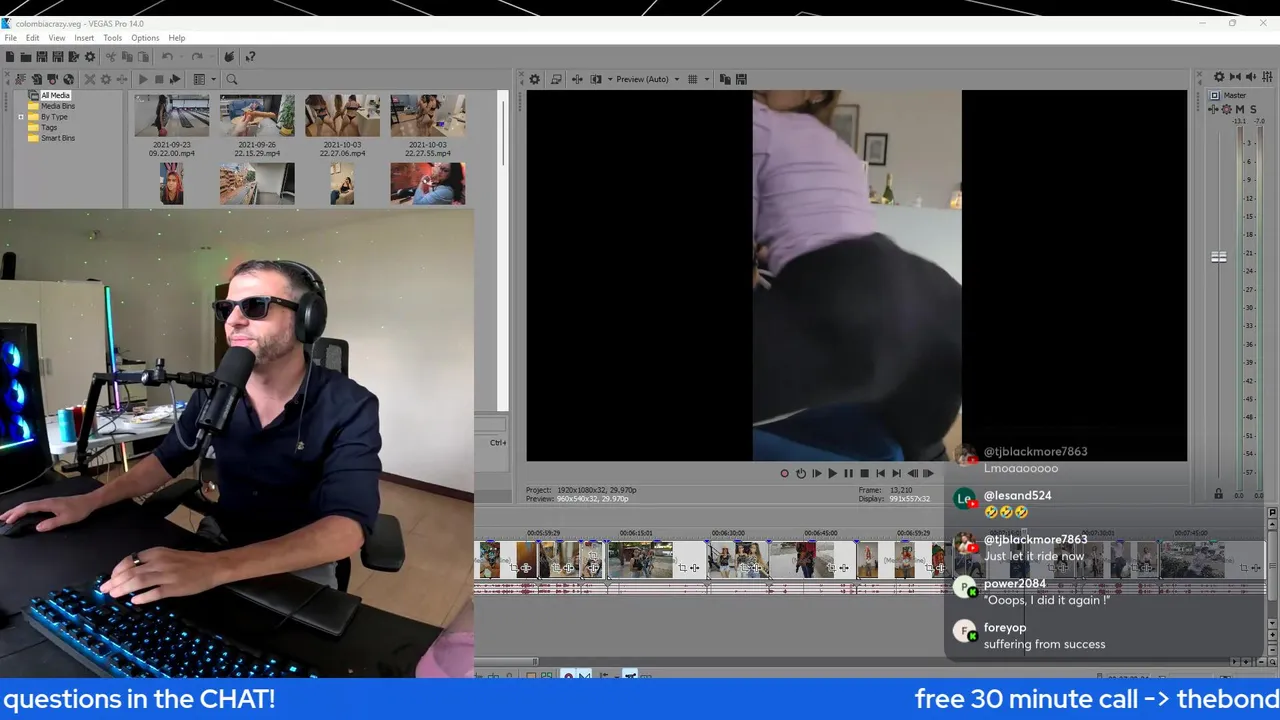Screen dimensions: 1280x720
Task: Go to start of project
Action: (x=880, y=473)
